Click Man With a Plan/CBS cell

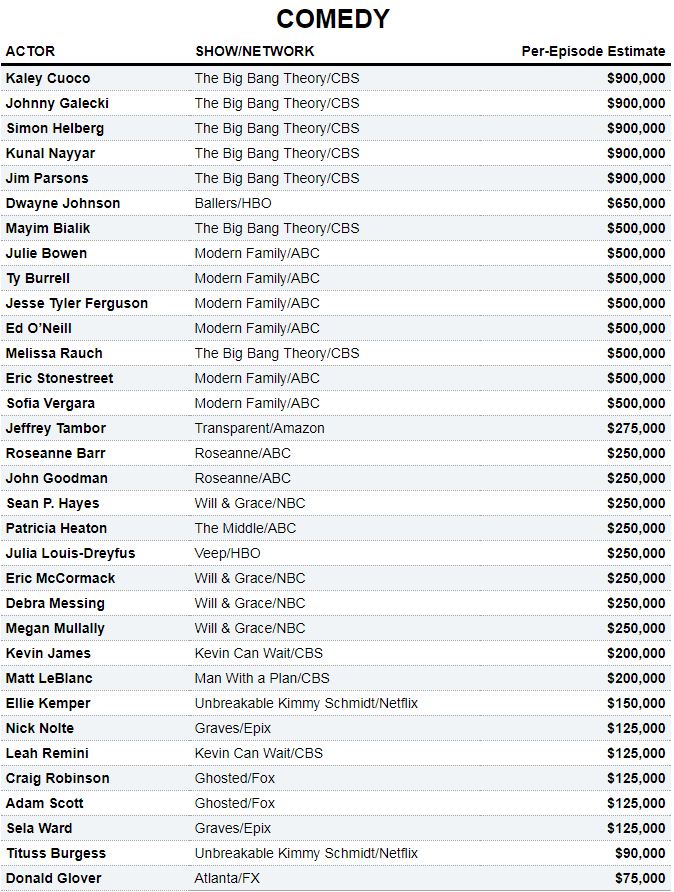(x=262, y=678)
